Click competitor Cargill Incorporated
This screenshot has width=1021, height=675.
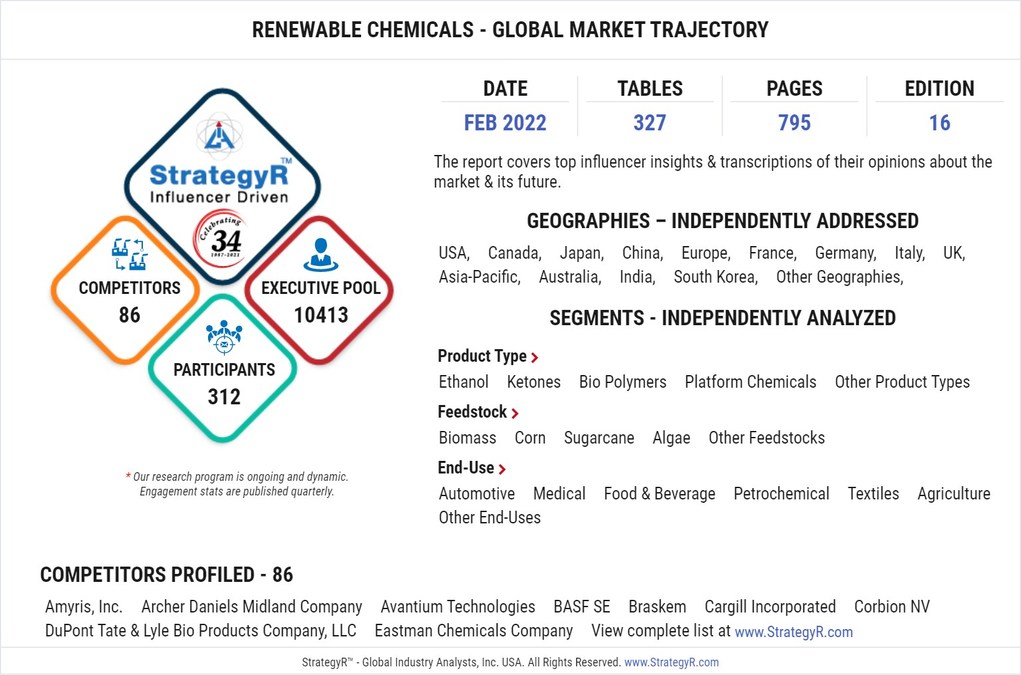770,607
